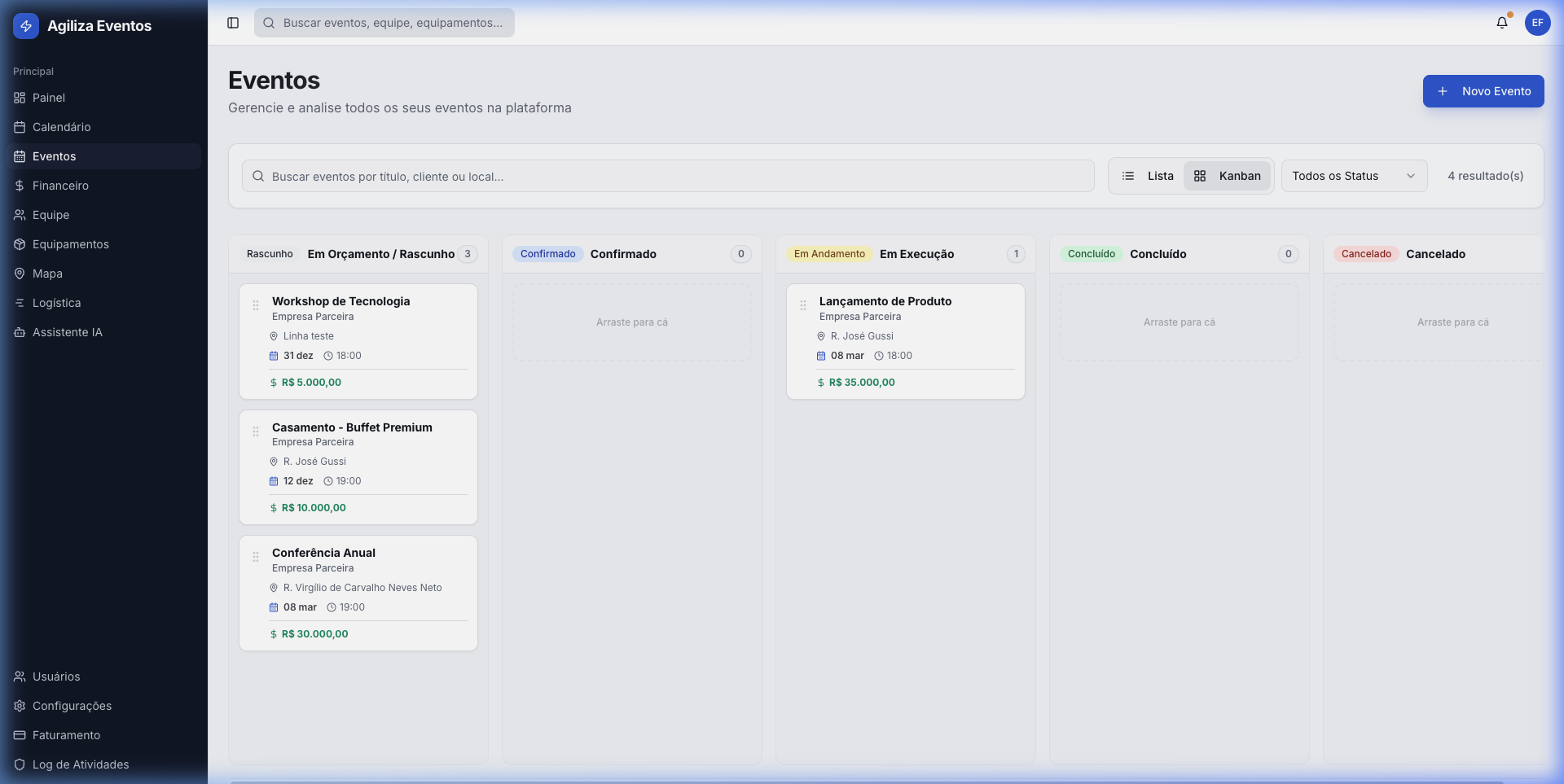Activate the Kanban view toggle
Viewport: 1564px width, 784px height.
(1228, 175)
